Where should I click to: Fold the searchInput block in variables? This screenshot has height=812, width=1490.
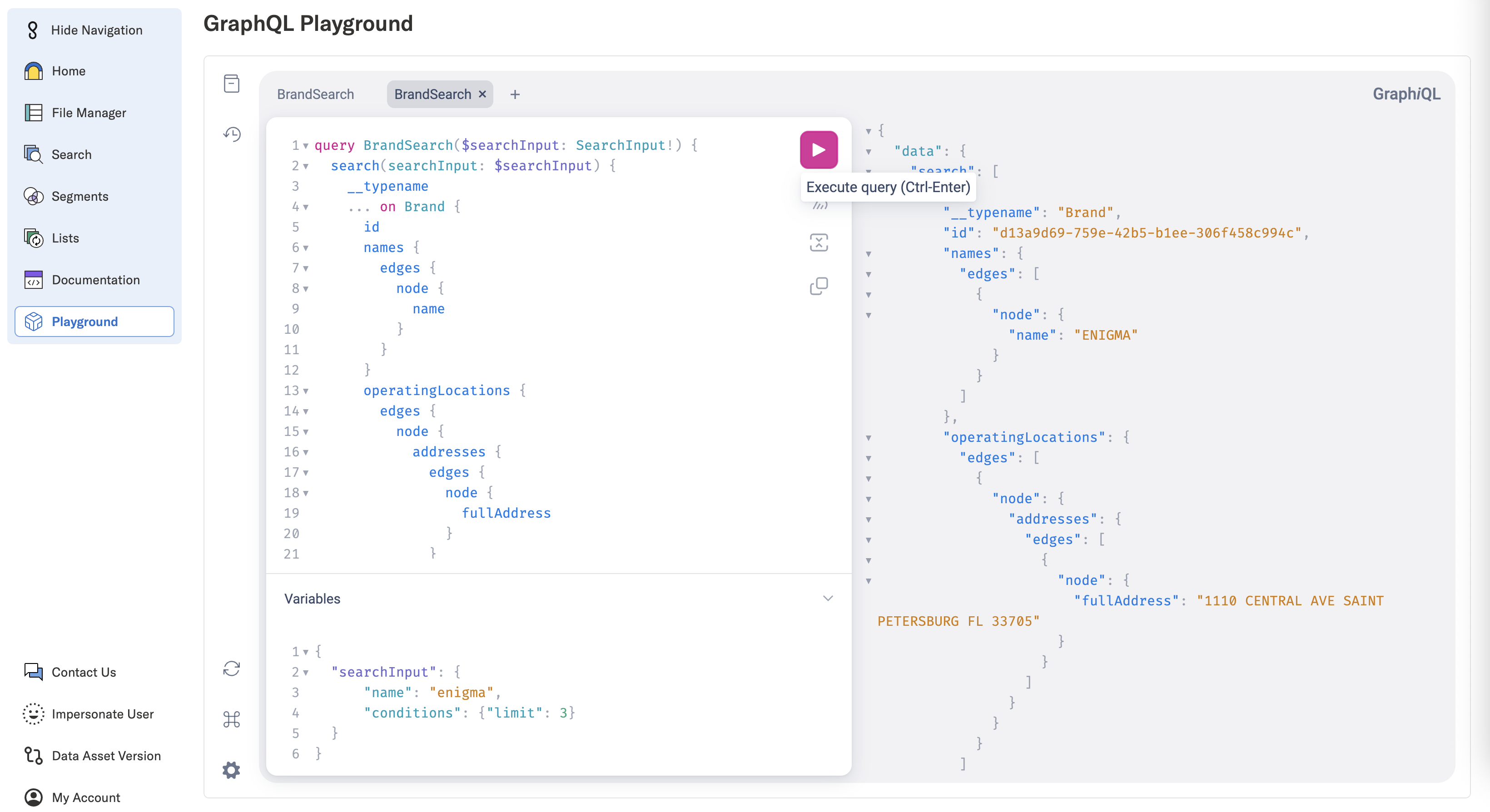pyautogui.click(x=306, y=672)
